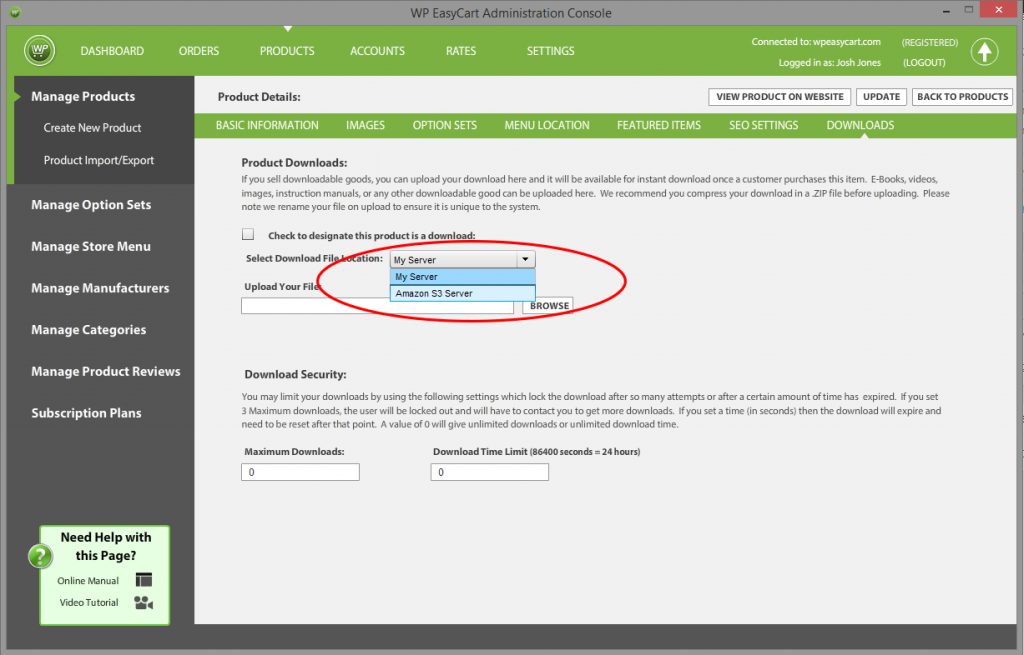Click the Upload Your File path field
The width and height of the screenshot is (1024, 655).
pyautogui.click(x=377, y=306)
